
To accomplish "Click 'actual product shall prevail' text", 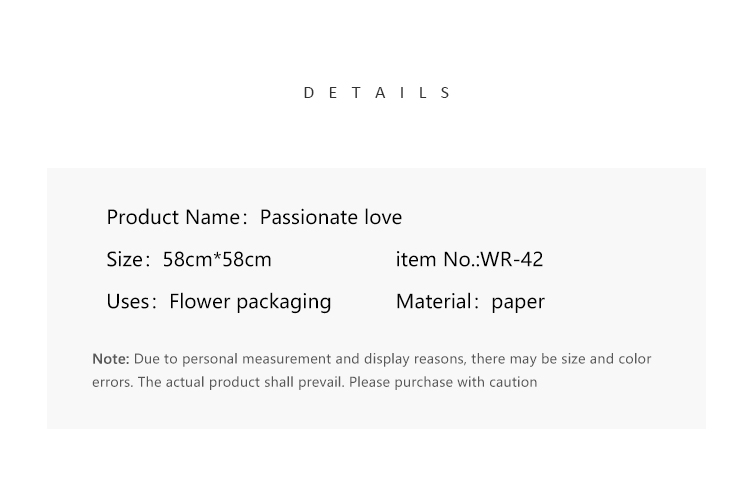I will [x=255, y=382].
